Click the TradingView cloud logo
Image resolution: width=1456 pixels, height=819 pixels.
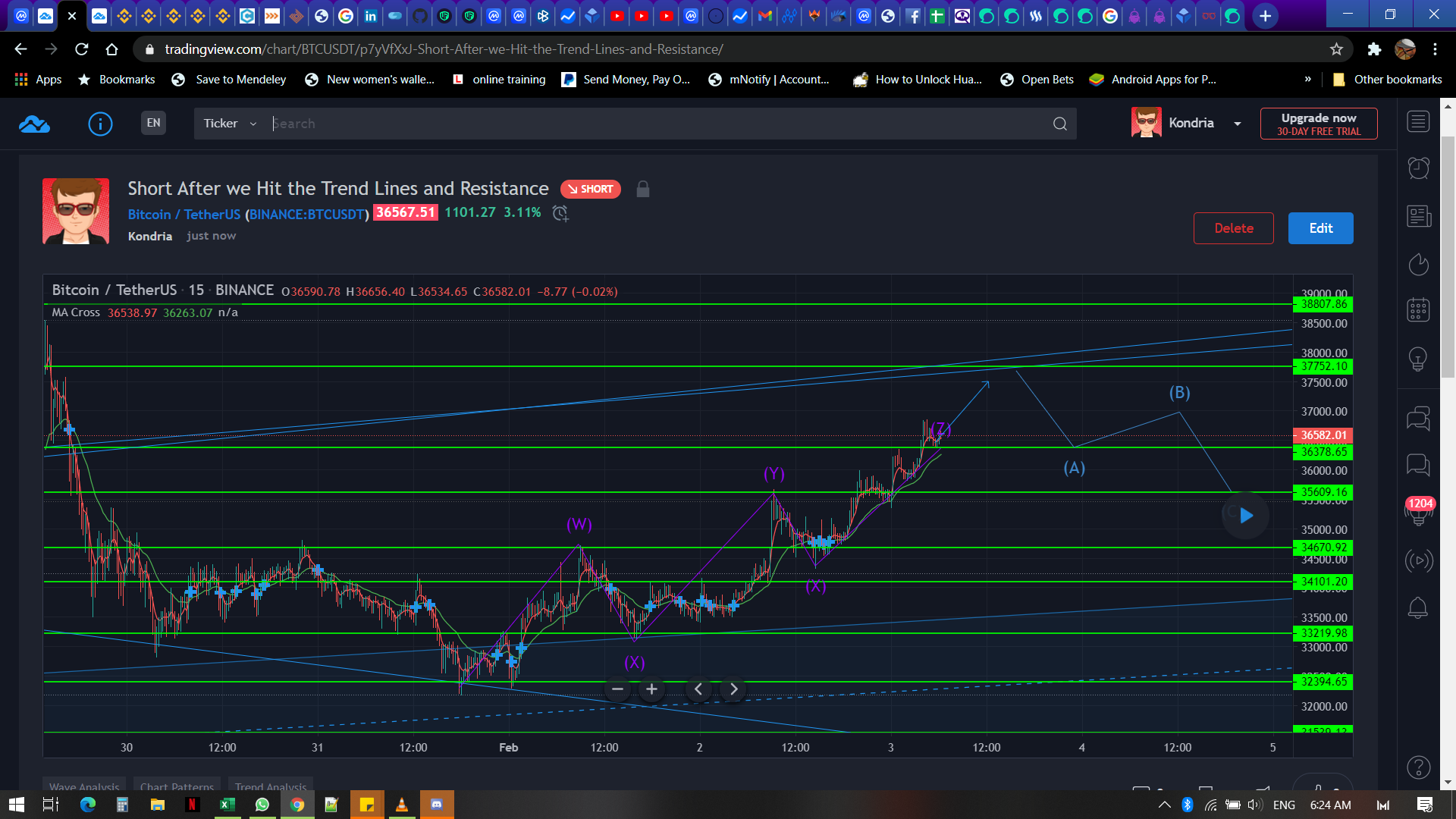point(34,124)
